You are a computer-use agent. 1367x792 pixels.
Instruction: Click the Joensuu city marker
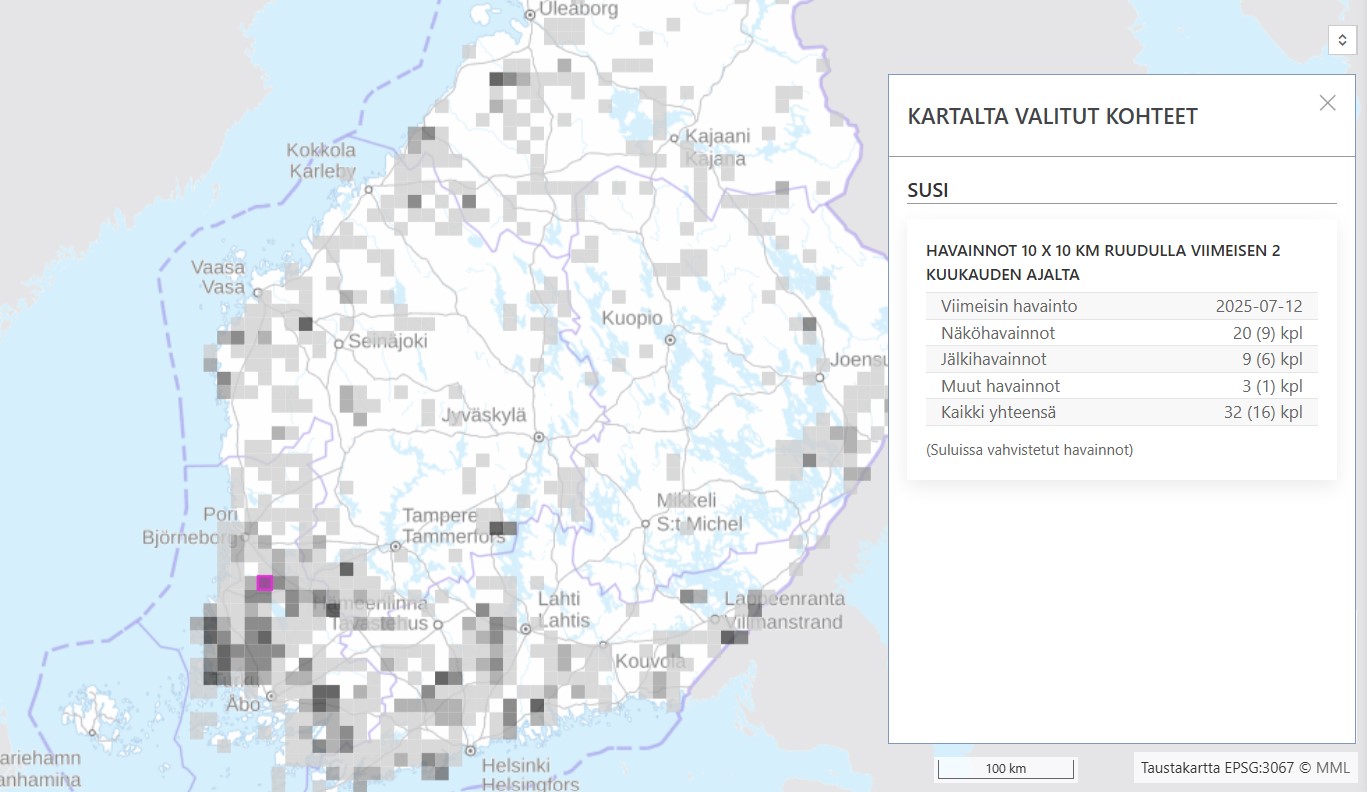819,378
